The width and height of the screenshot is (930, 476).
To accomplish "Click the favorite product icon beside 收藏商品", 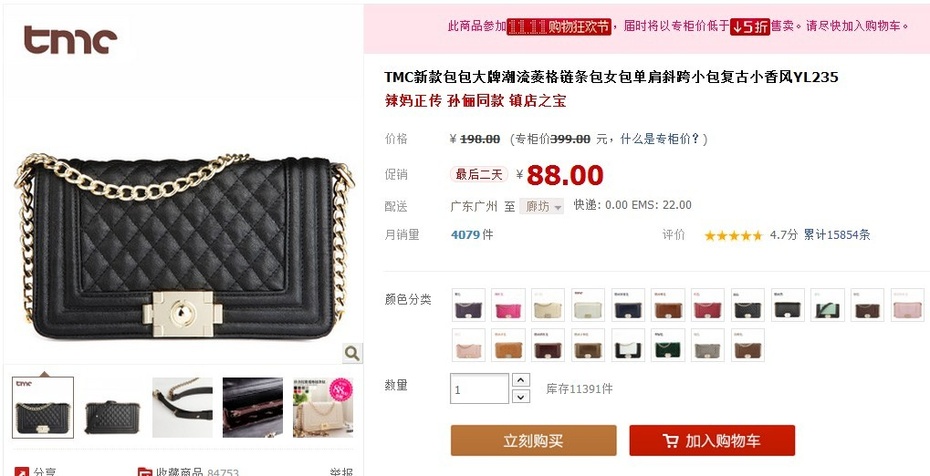I will 145,472.
